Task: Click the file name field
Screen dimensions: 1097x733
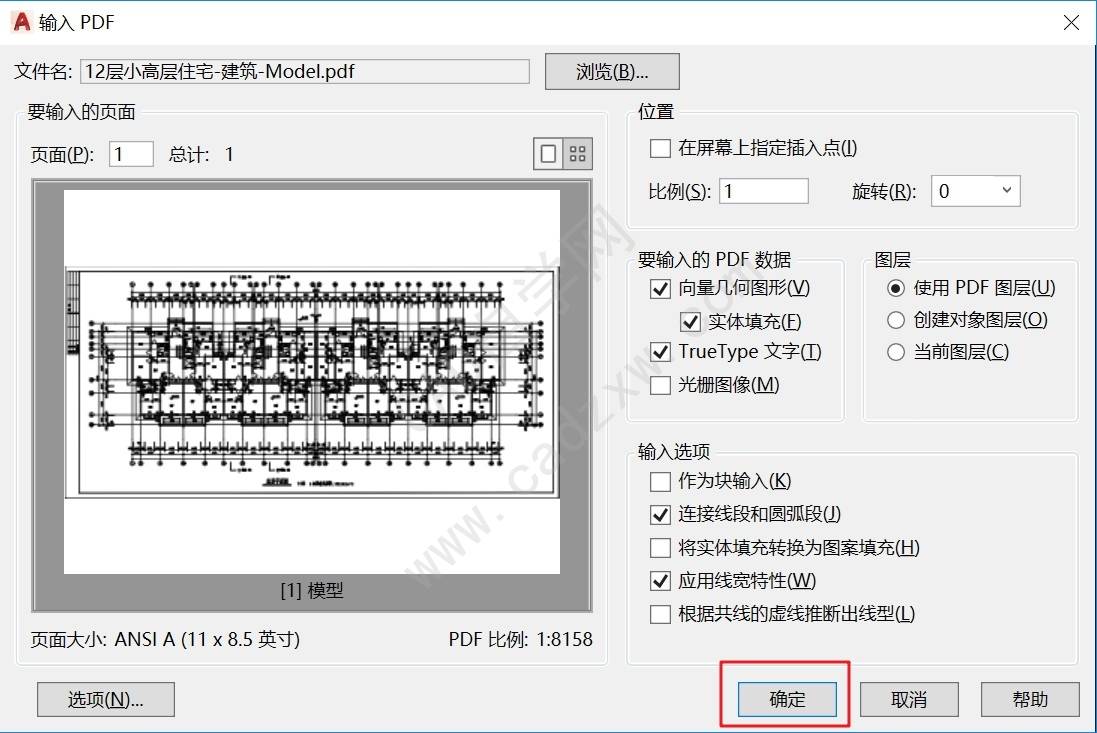Action: (x=305, y=71)
